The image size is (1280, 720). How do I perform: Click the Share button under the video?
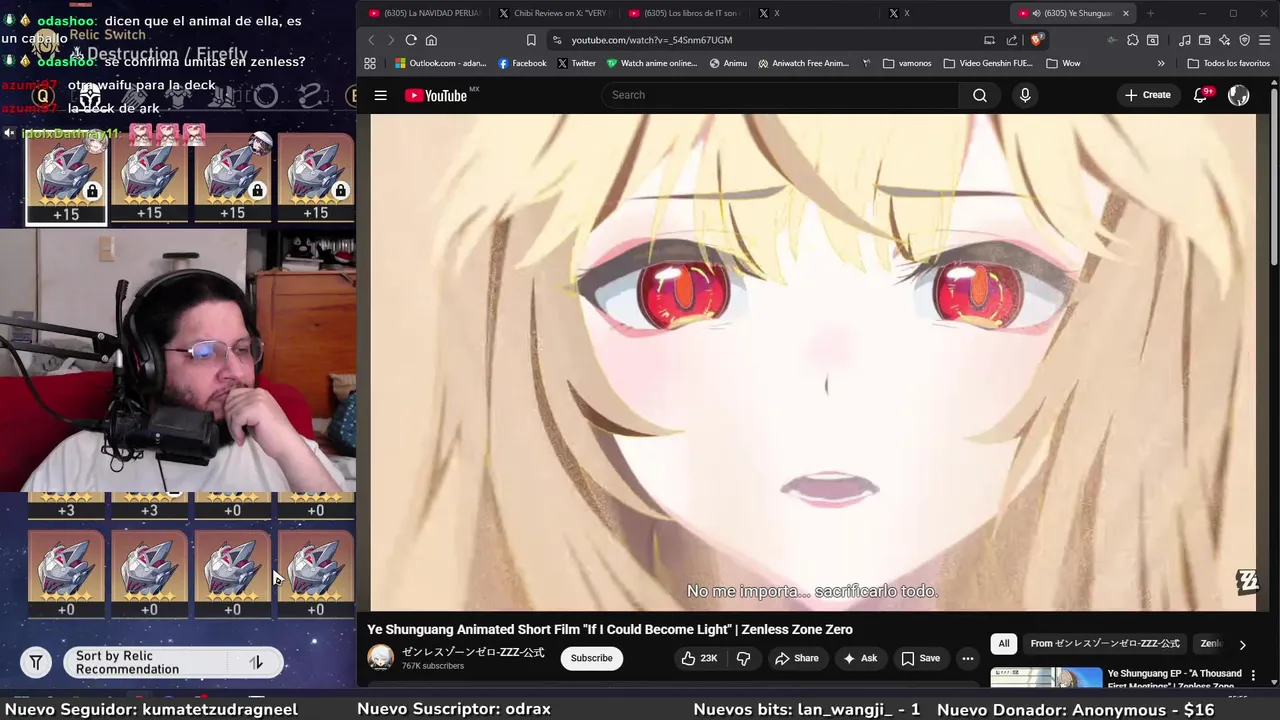tap(797, 658)
